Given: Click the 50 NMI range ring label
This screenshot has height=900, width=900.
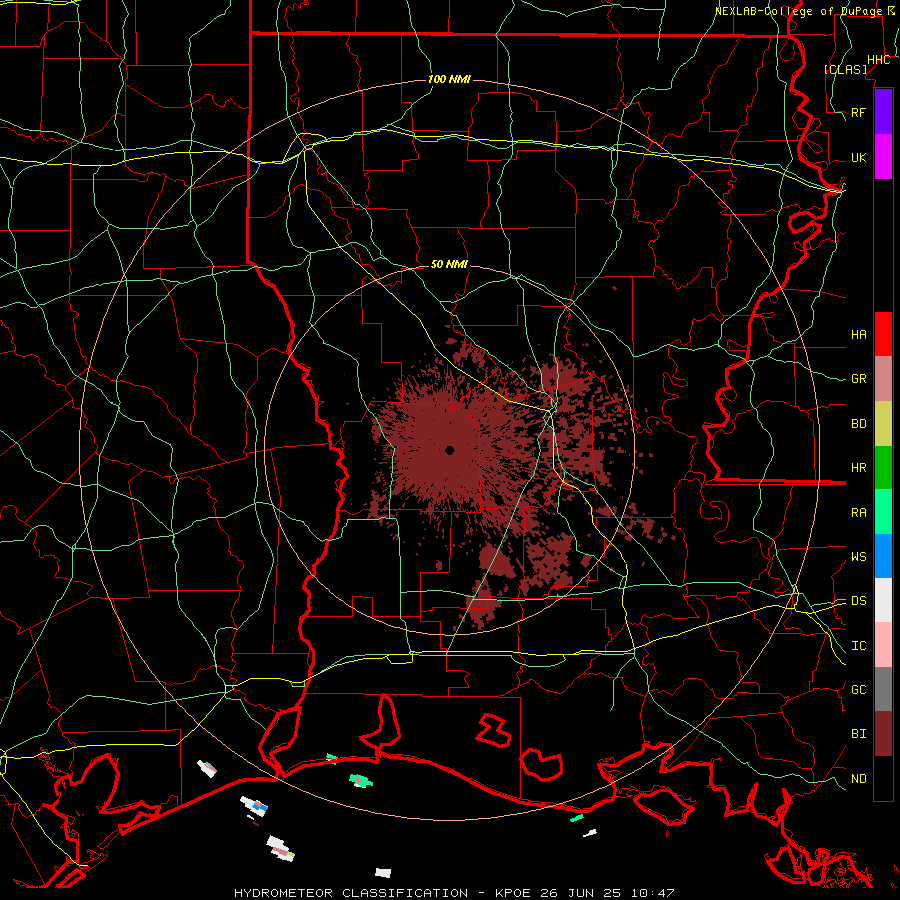Looking at the screenshot, I should (449, 264).
